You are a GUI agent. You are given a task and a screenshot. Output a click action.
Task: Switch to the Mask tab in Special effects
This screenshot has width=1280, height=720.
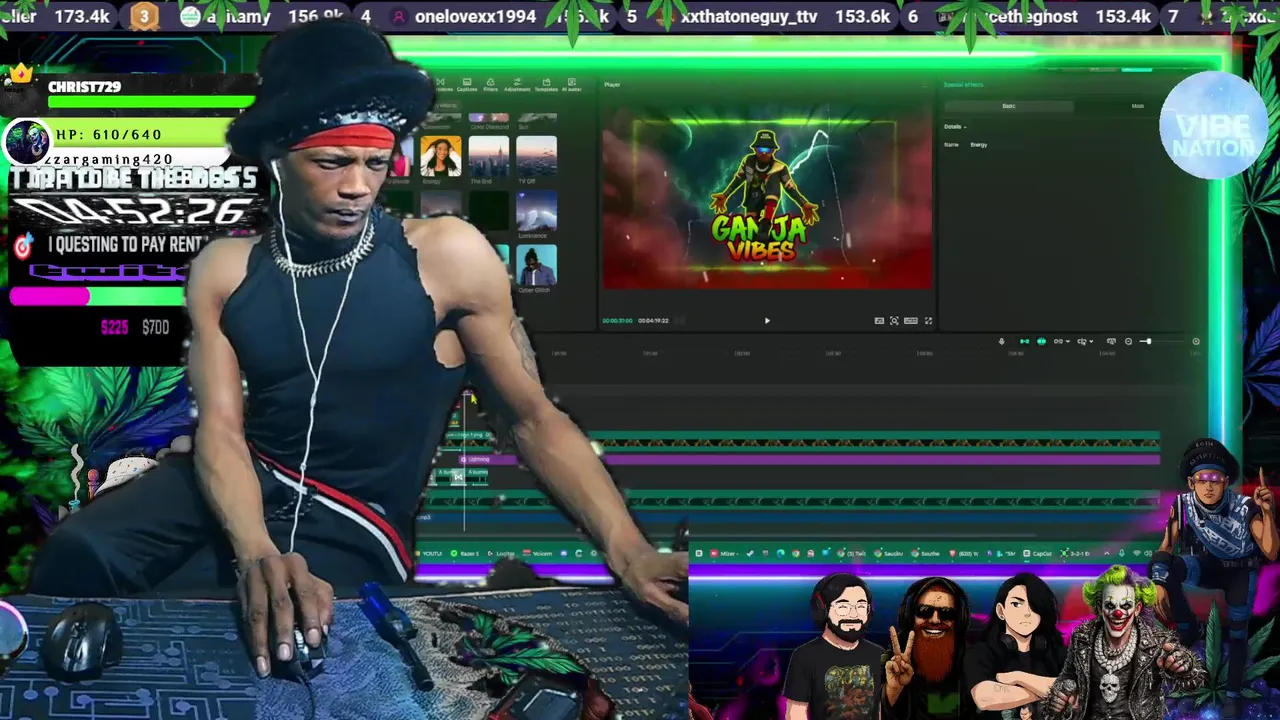pos(1138,106)
